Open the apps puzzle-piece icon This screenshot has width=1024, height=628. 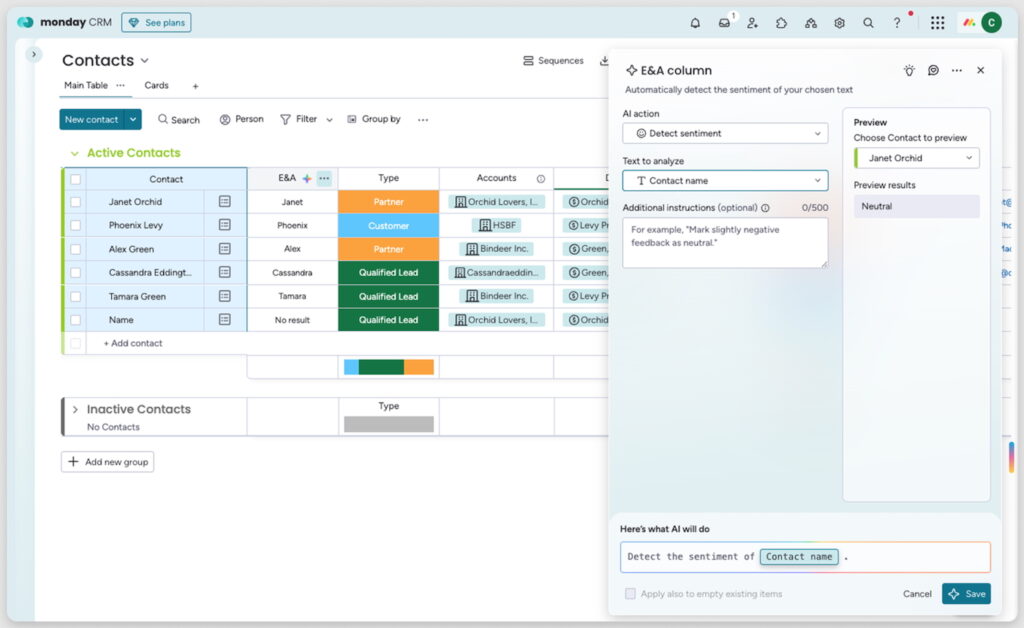point(782,23)
